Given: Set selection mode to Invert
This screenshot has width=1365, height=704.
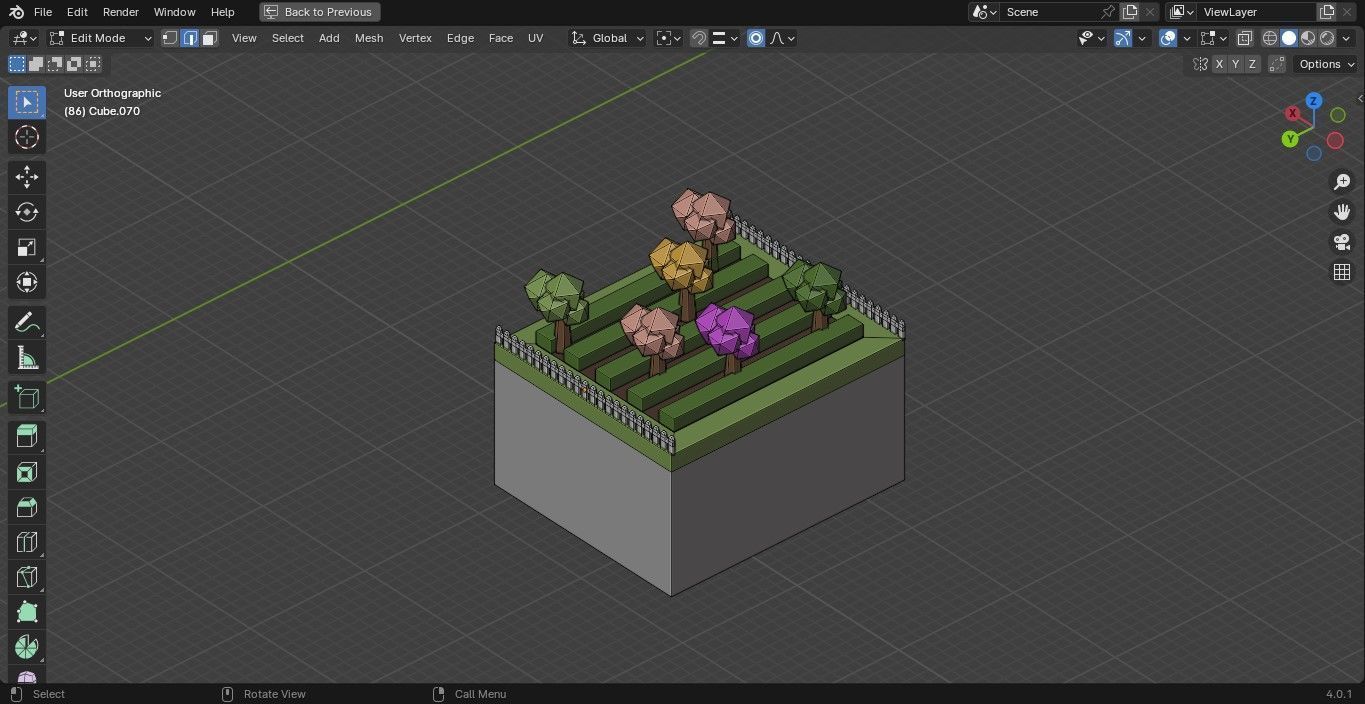Looking at the screenshot, I should 74,64.
